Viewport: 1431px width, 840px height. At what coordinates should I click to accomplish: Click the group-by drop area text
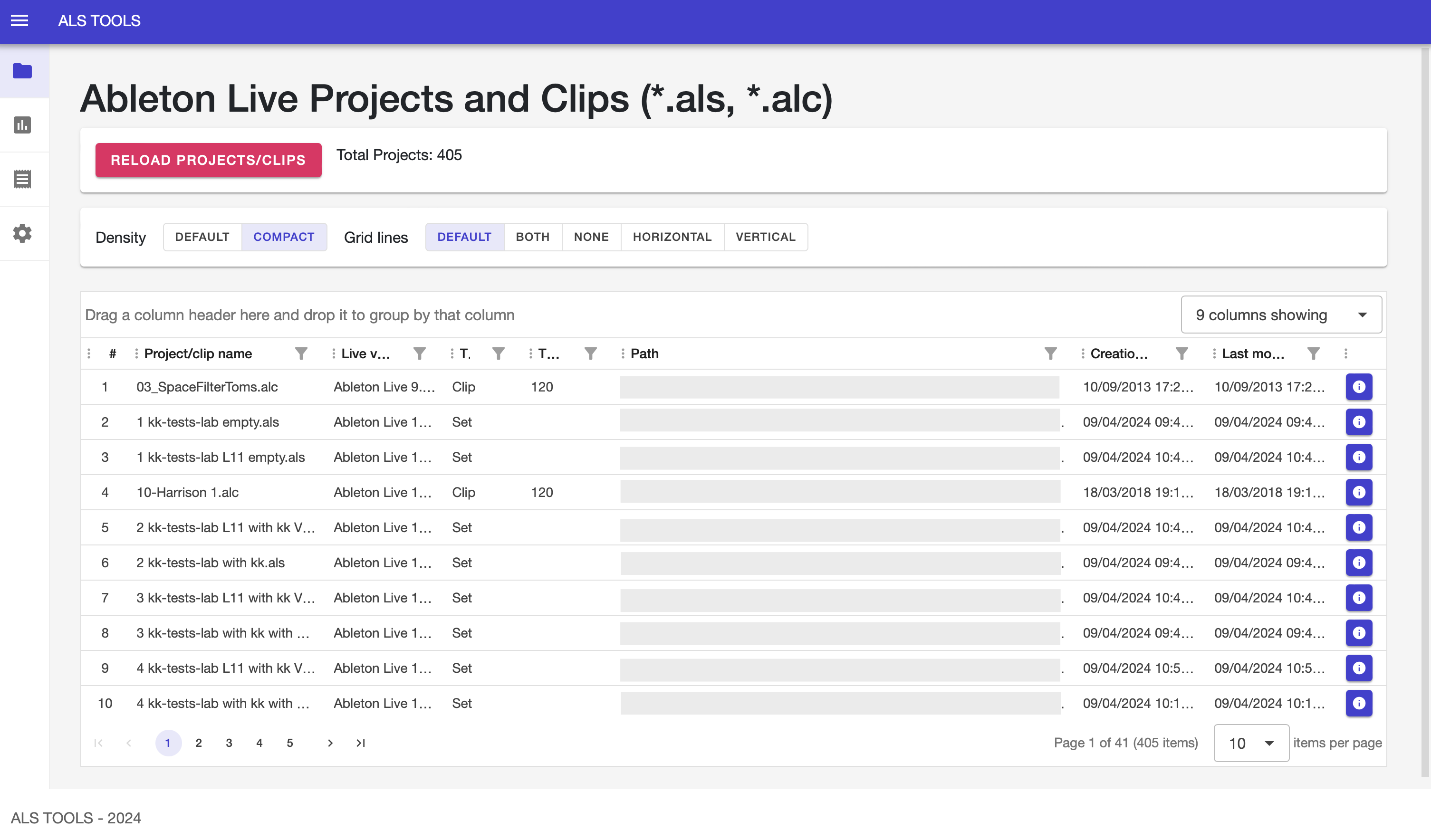pyautogui.click(x=300, y=315)
